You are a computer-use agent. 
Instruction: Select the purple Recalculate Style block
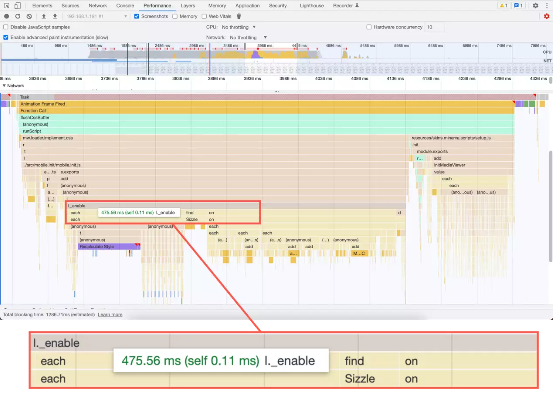point(109,246)
